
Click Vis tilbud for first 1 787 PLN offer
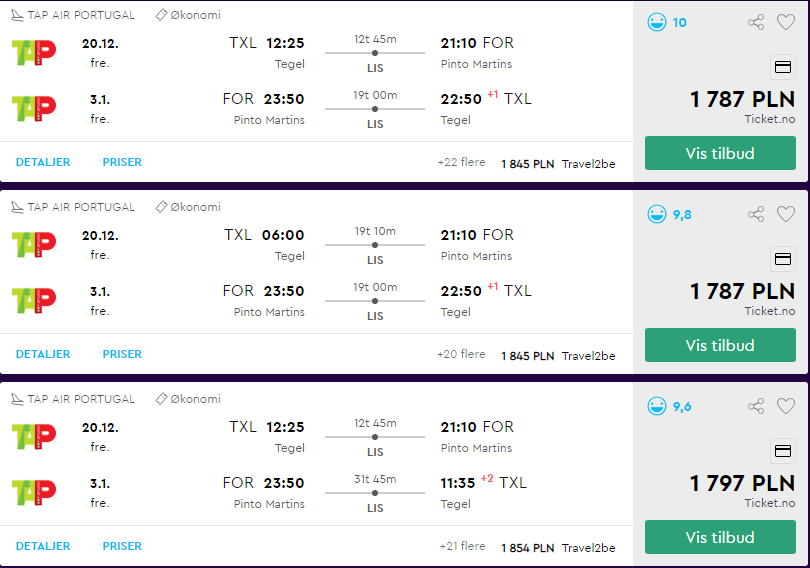720,153
